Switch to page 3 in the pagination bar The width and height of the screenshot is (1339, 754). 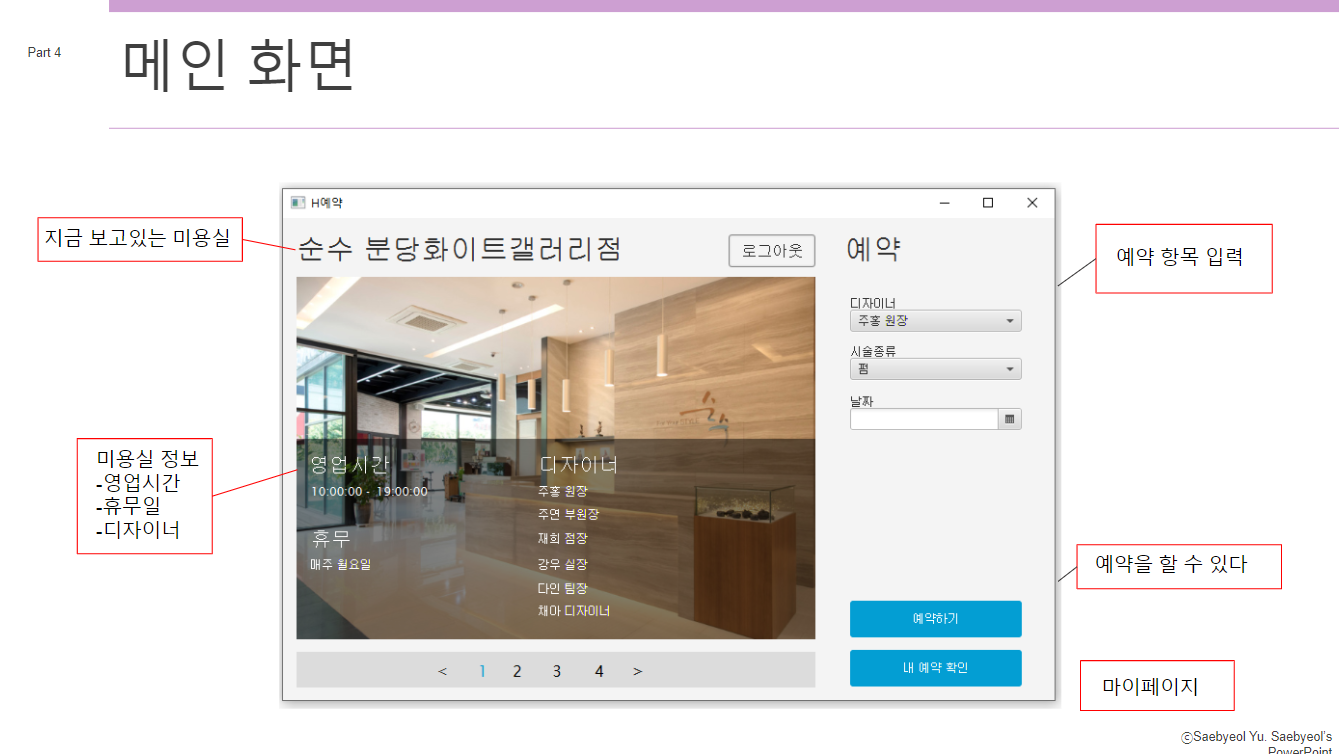[x=557, y=671]
